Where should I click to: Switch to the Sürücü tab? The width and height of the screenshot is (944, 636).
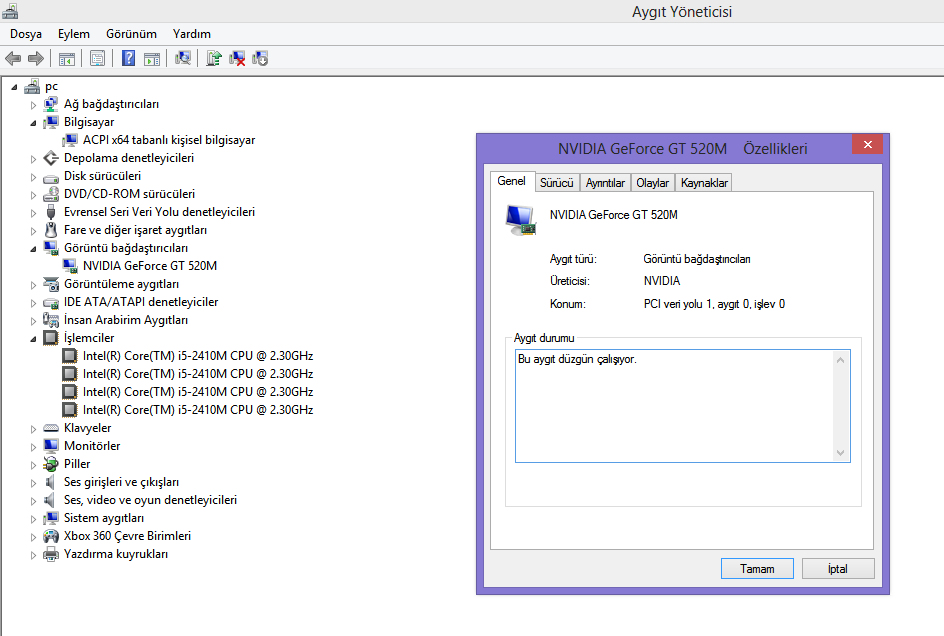(556, 182)
